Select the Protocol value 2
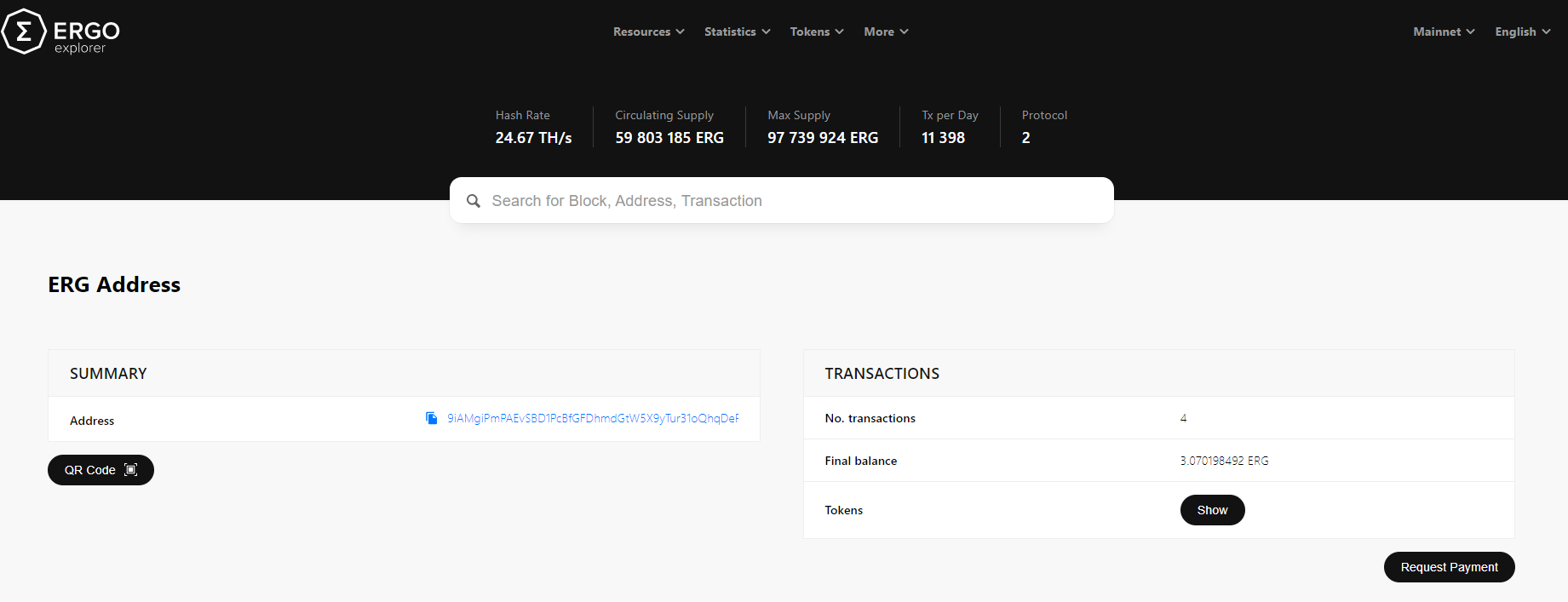 point(1026,138)
